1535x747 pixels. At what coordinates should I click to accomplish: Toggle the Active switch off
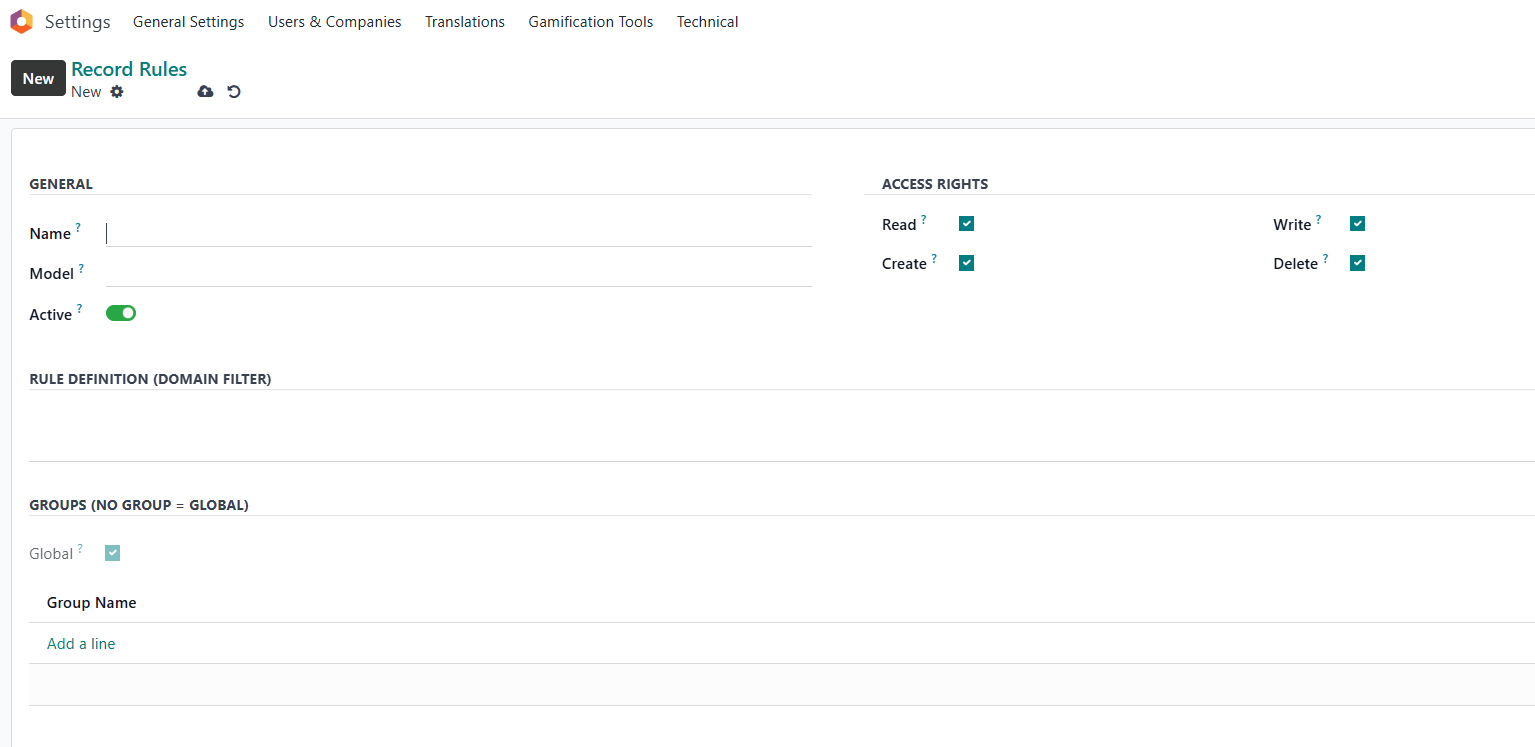(121, 313)
